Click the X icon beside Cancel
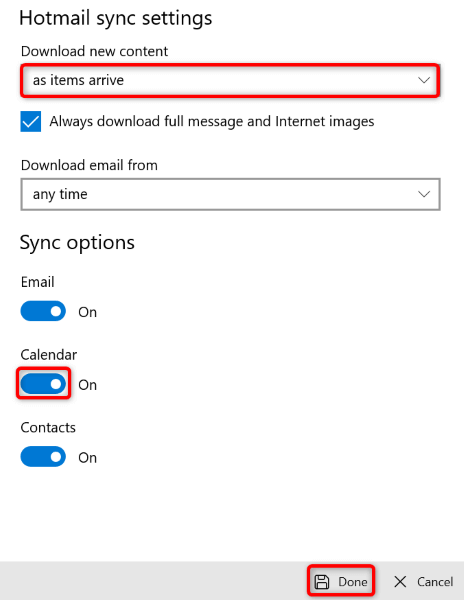 tap(400, 582)
